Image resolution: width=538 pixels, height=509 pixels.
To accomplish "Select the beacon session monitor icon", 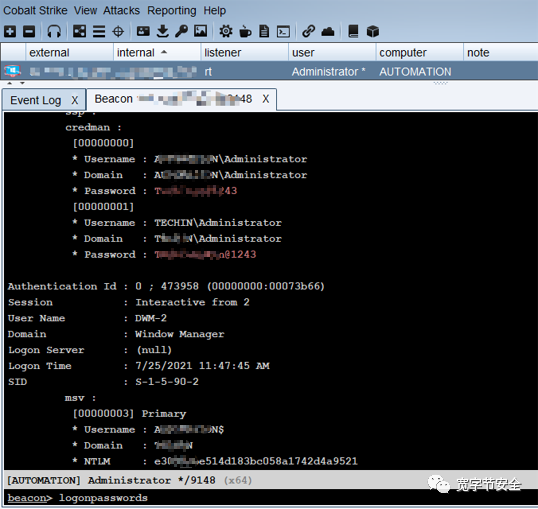I will point(12,71).
